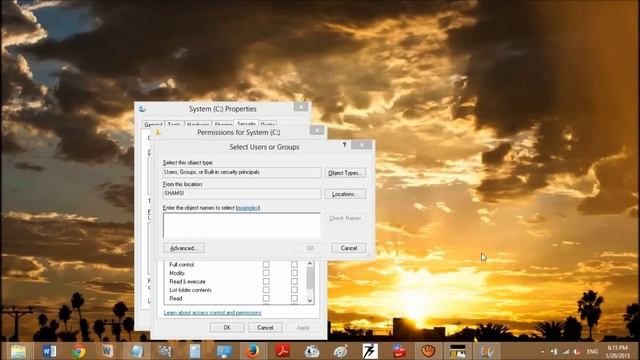
Task: Open the Word icon right of Chrome
Action: 107,351
